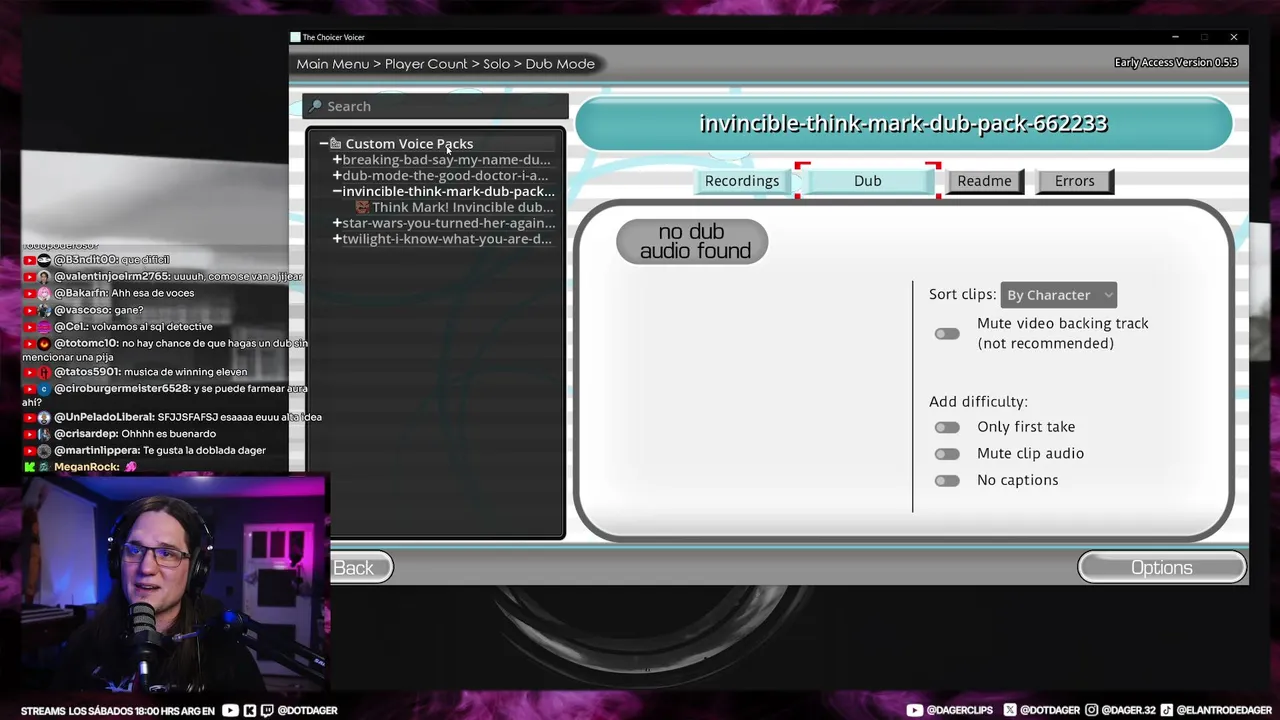Open the Options button

(1162, 568)
